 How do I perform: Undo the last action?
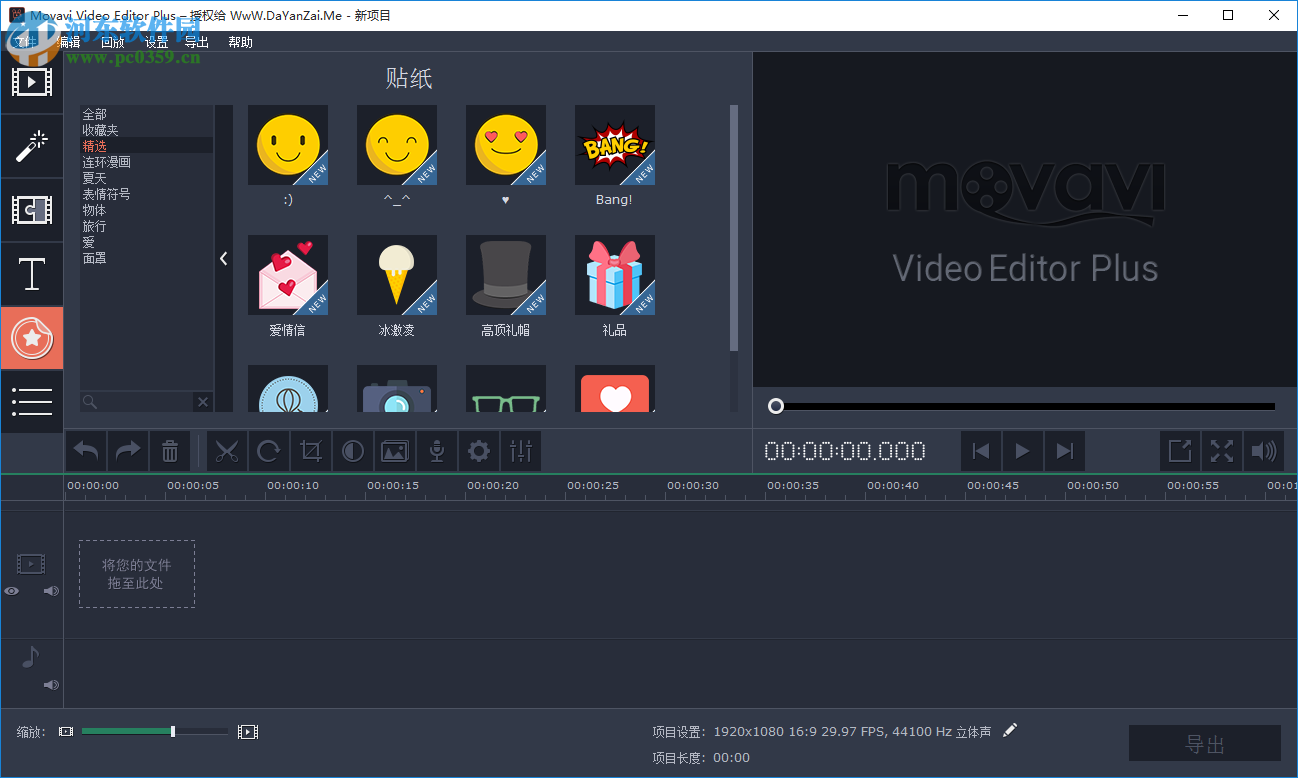pos(85,450)
